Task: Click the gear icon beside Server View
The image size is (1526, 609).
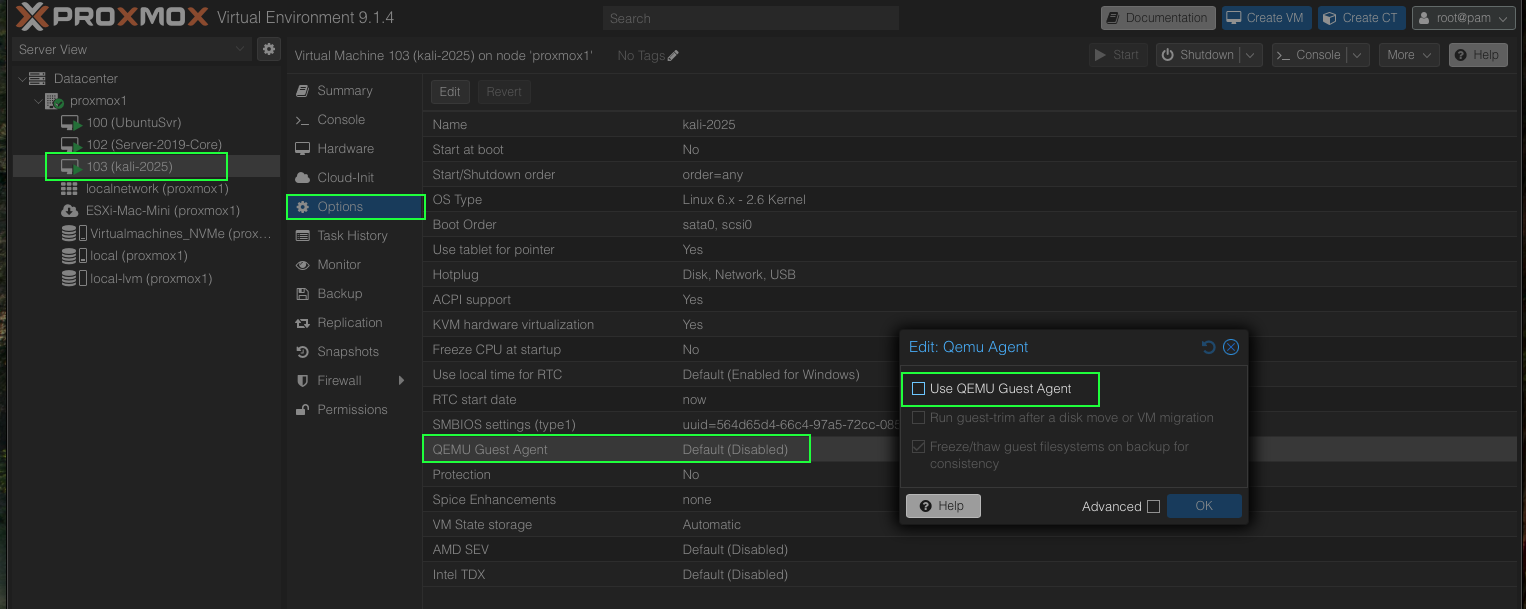Action: [268, 49]
